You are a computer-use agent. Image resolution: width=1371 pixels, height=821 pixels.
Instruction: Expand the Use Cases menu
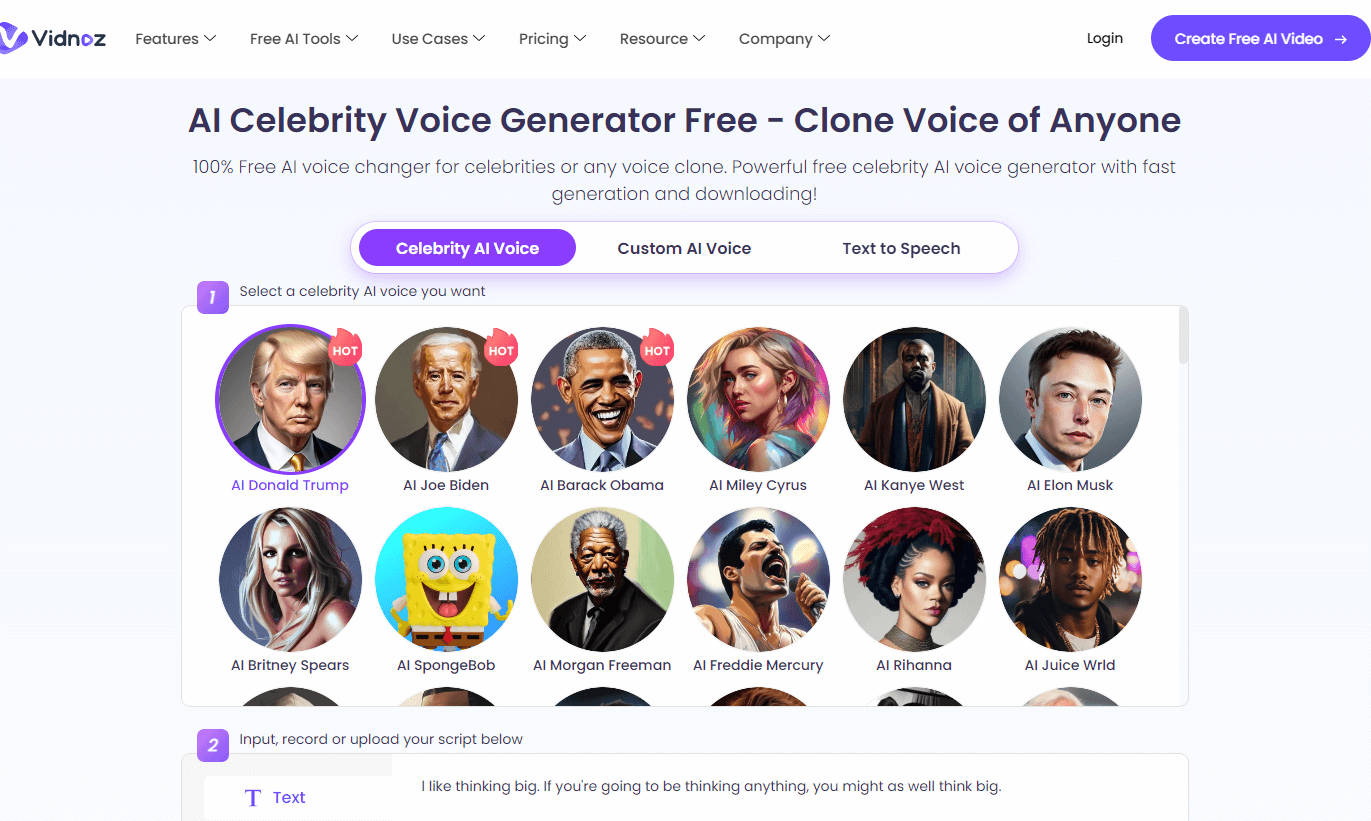(438, 39)
